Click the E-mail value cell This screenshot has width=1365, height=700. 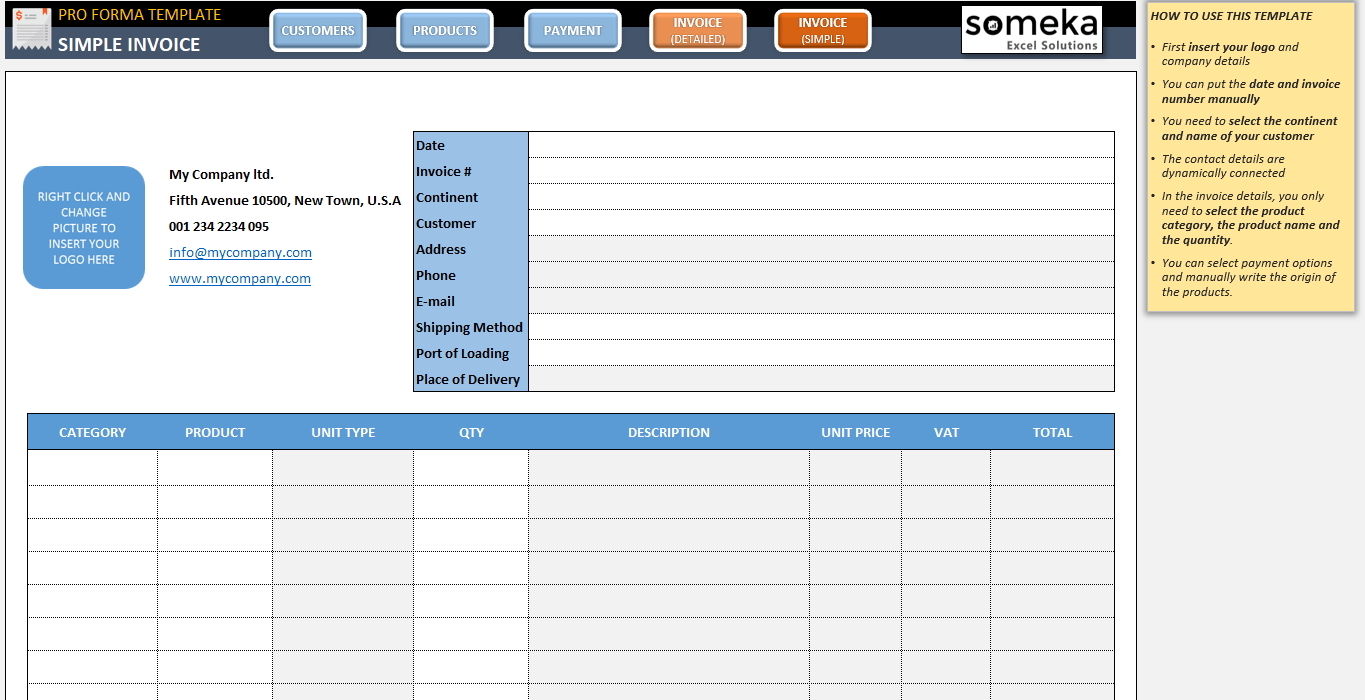coord(821,301)
